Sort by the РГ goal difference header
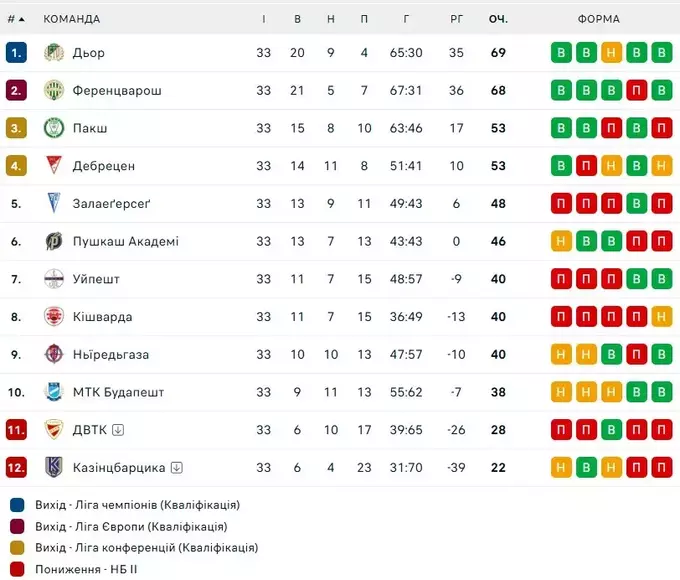Screen dimensions: 680x580 click(x=456, y=19)
